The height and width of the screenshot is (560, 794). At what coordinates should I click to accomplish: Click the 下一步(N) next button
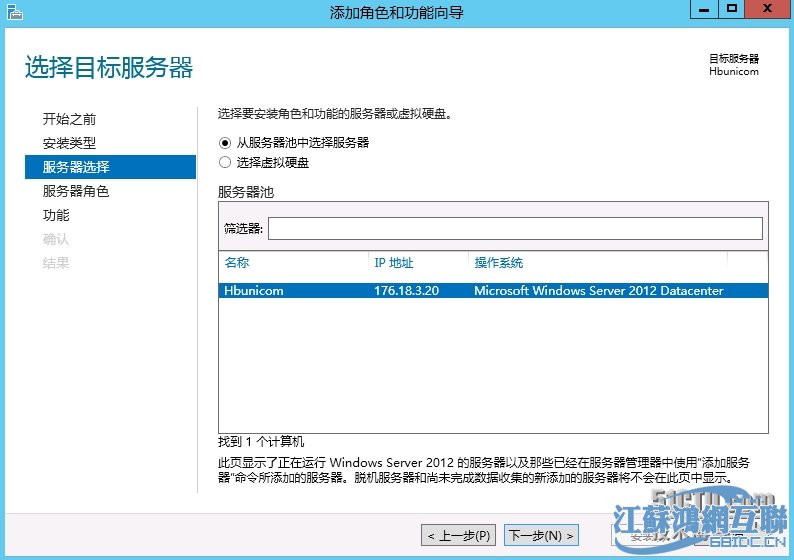coord(541,535)
